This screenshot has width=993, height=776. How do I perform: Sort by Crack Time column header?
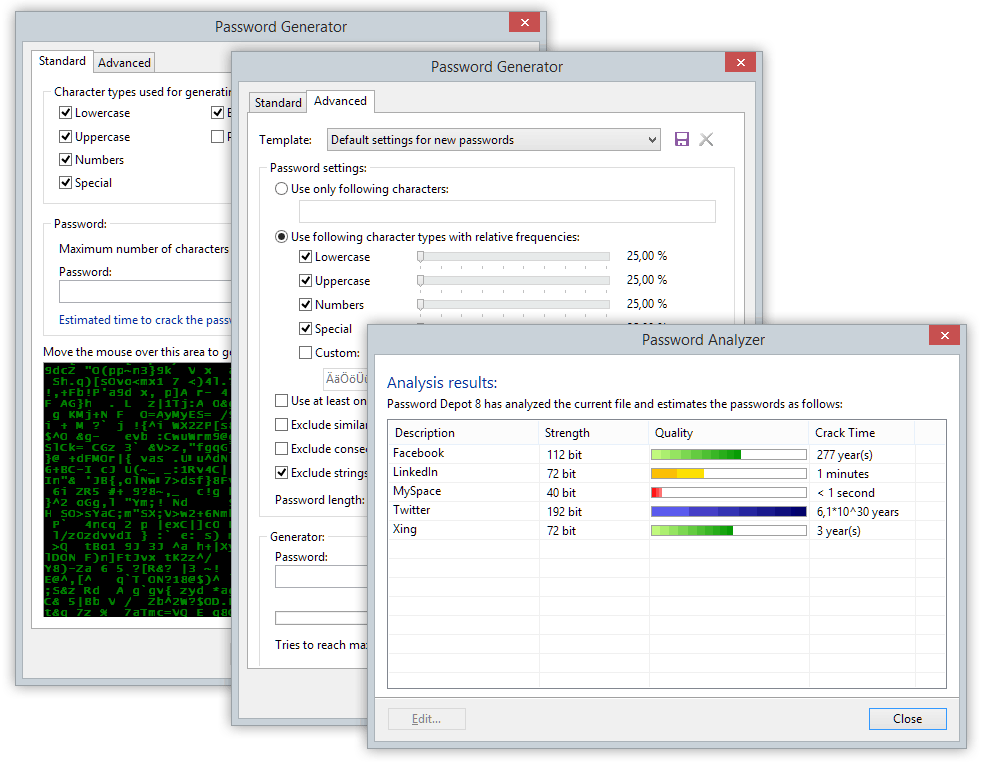tap(862, 433)
